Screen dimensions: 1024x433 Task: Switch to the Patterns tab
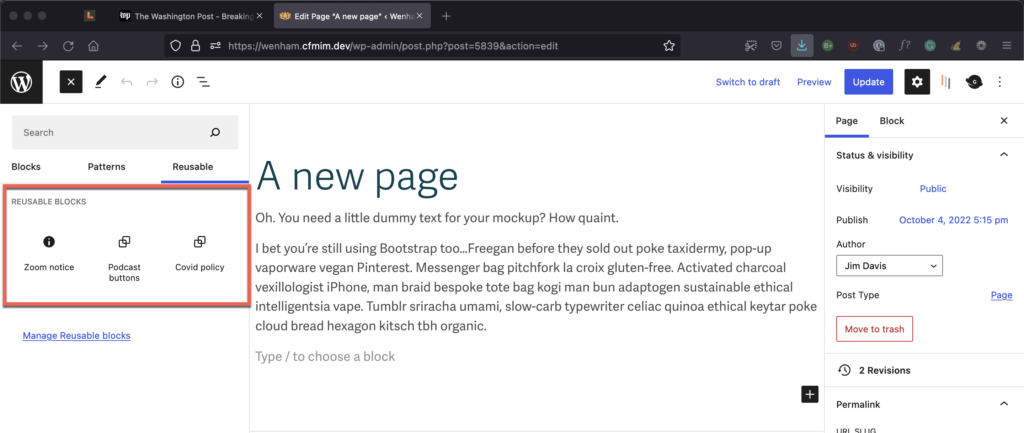pyautogui.click(x=106, y=166)
